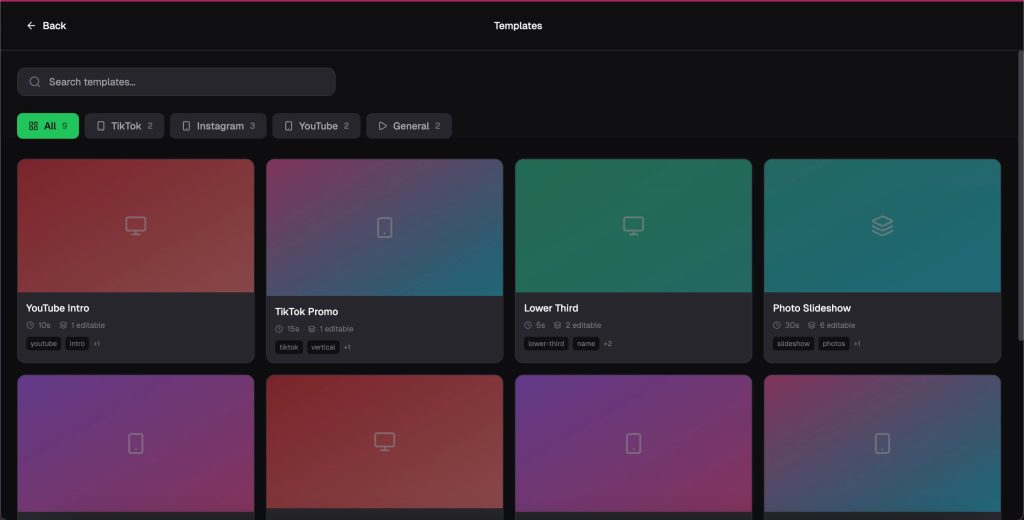Go back using the Back button
The image size is (1024, 520).
coord(46,25)
